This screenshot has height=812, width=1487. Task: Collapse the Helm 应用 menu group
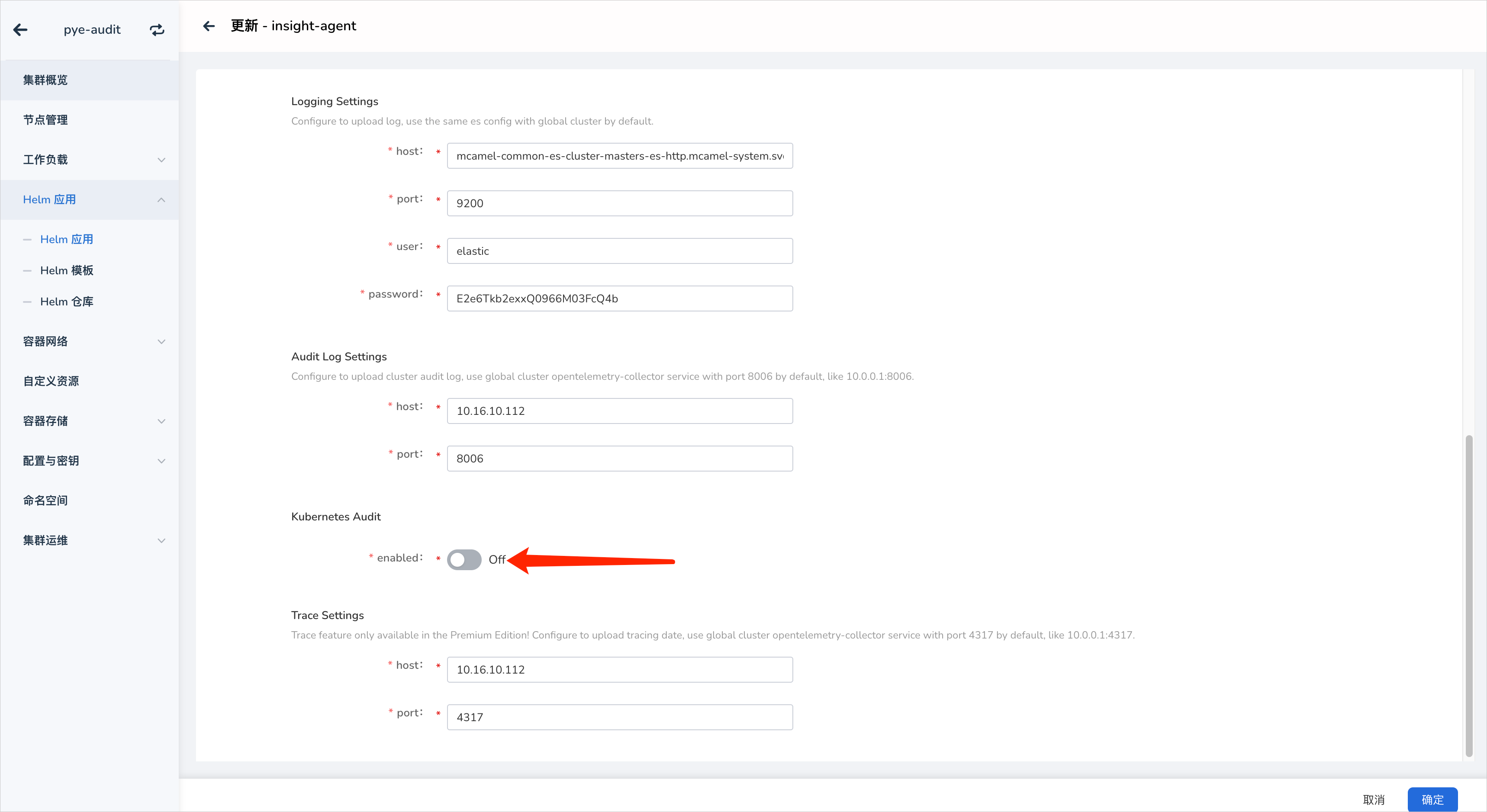tap(90, 200)
